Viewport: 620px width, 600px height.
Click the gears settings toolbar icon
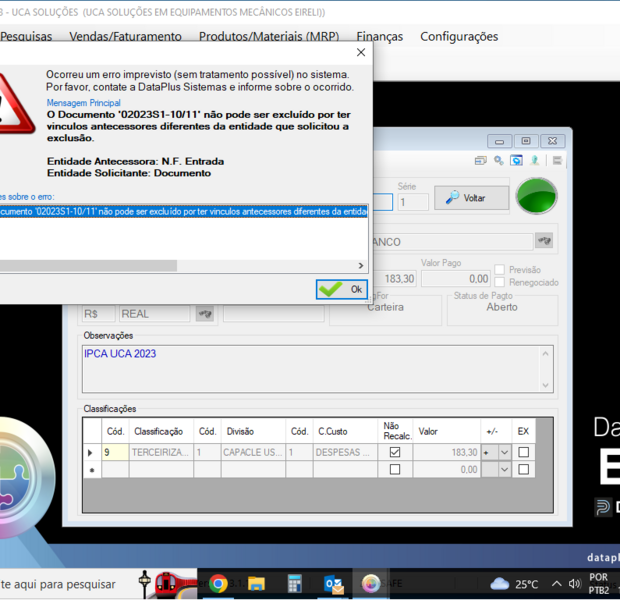(499, 161)
